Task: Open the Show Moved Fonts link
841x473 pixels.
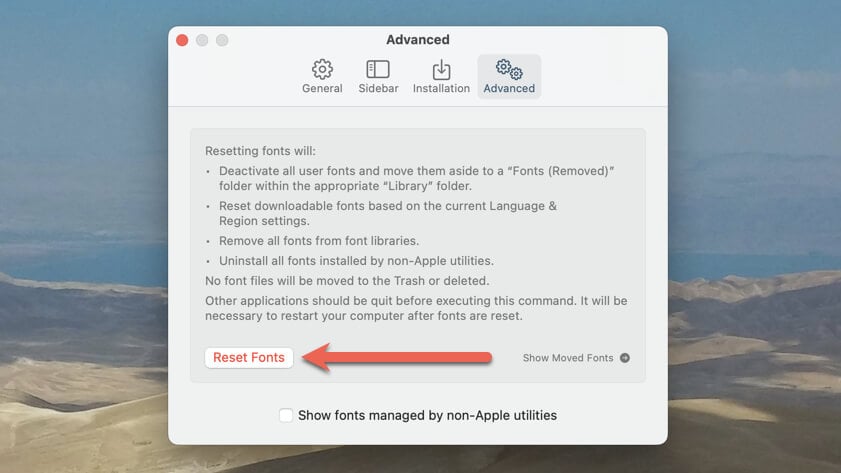Action: pyautogui.click(x=567, y=358)
